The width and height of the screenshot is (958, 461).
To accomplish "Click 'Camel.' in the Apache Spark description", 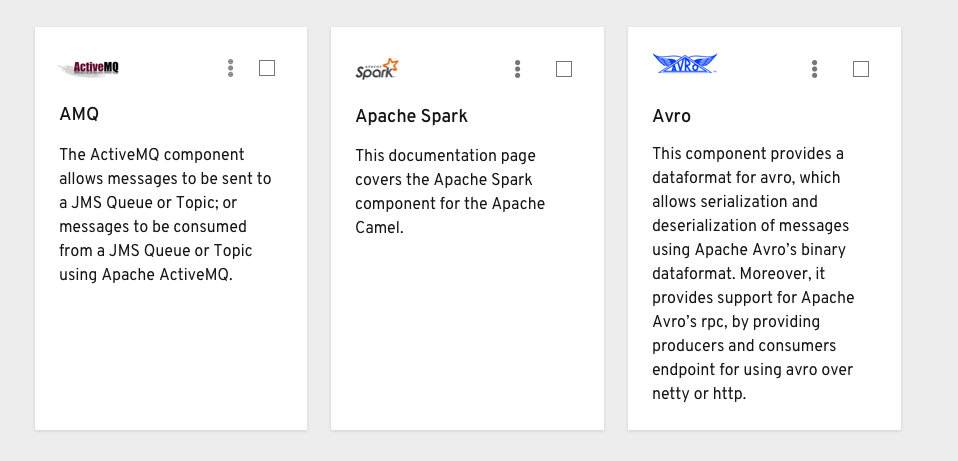I will click(379, 228).
